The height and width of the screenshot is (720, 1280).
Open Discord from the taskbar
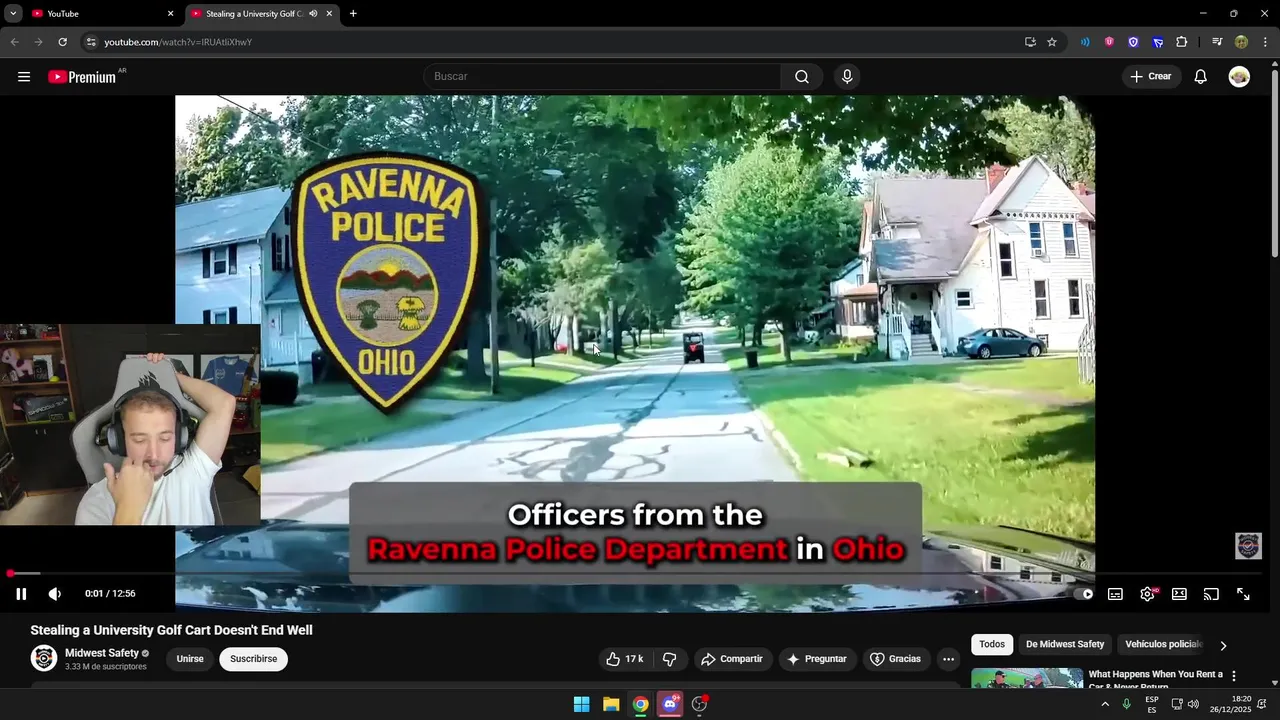670,704
